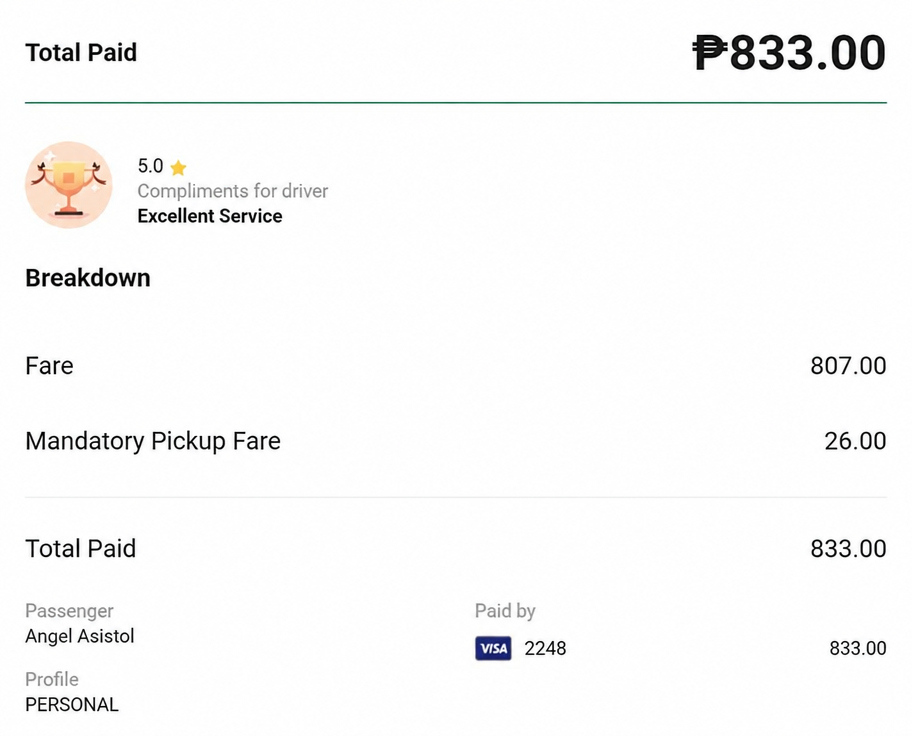Click the Breakdown section heading

tap(88, 278)
